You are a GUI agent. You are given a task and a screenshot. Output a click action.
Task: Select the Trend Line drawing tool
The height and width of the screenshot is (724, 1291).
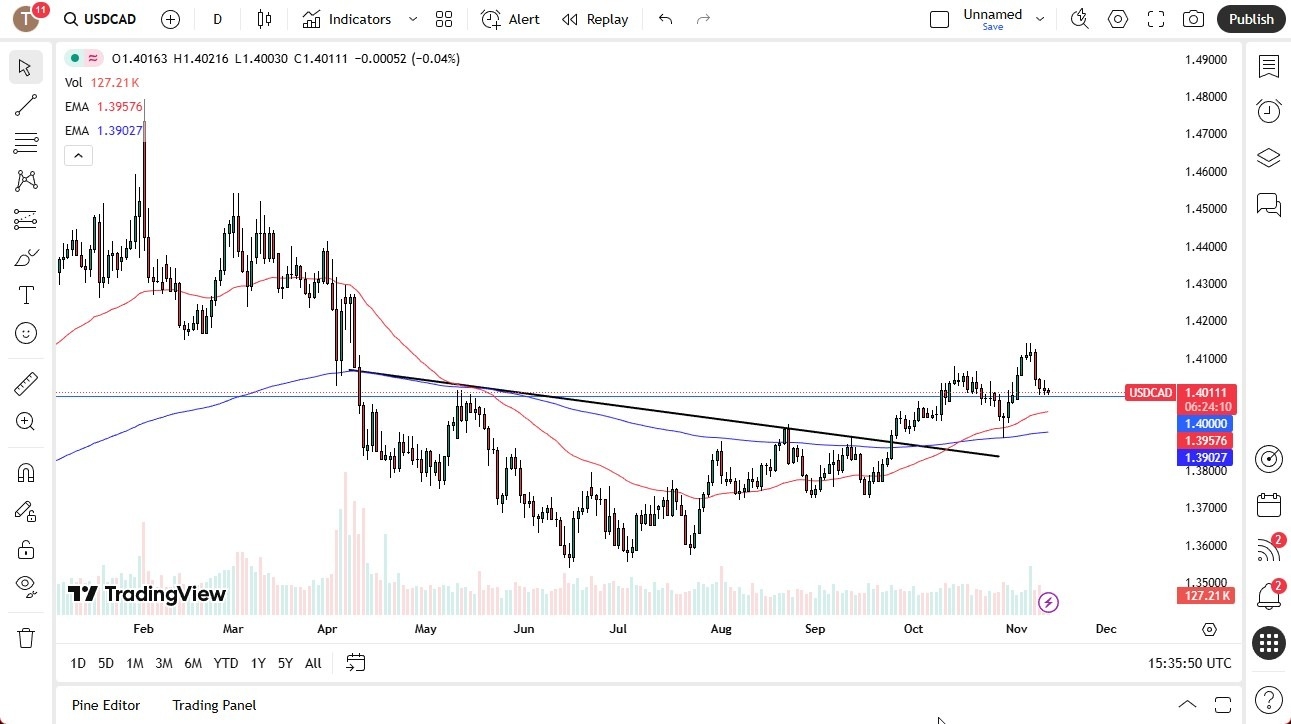coord(26,105)
